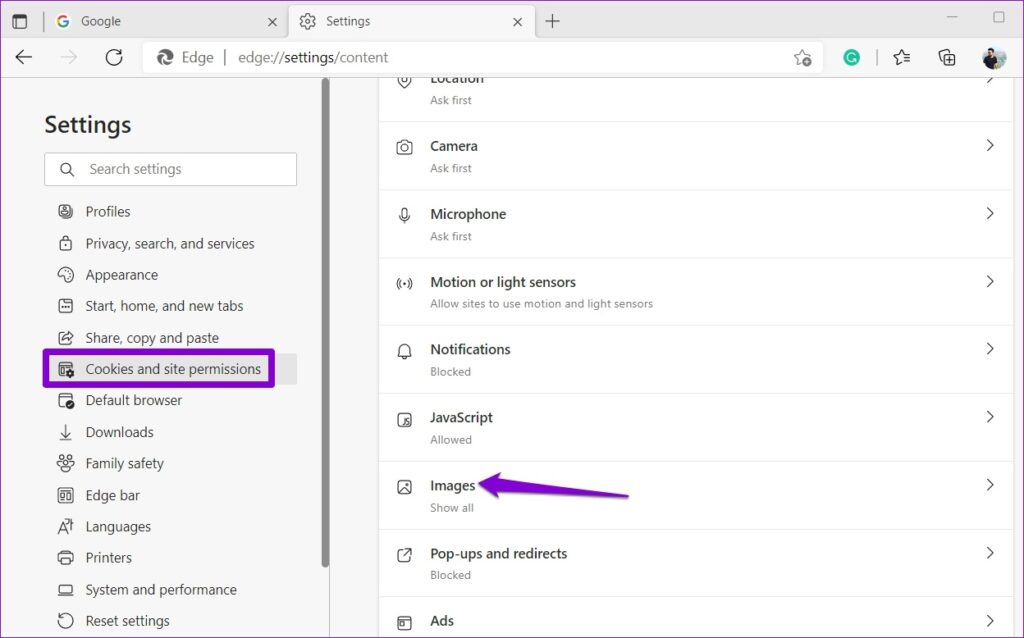Click the Motion or light sensors icon
Image resolution: width=1024 pixels, height=638 pixels.
click(x=404, y=281)
